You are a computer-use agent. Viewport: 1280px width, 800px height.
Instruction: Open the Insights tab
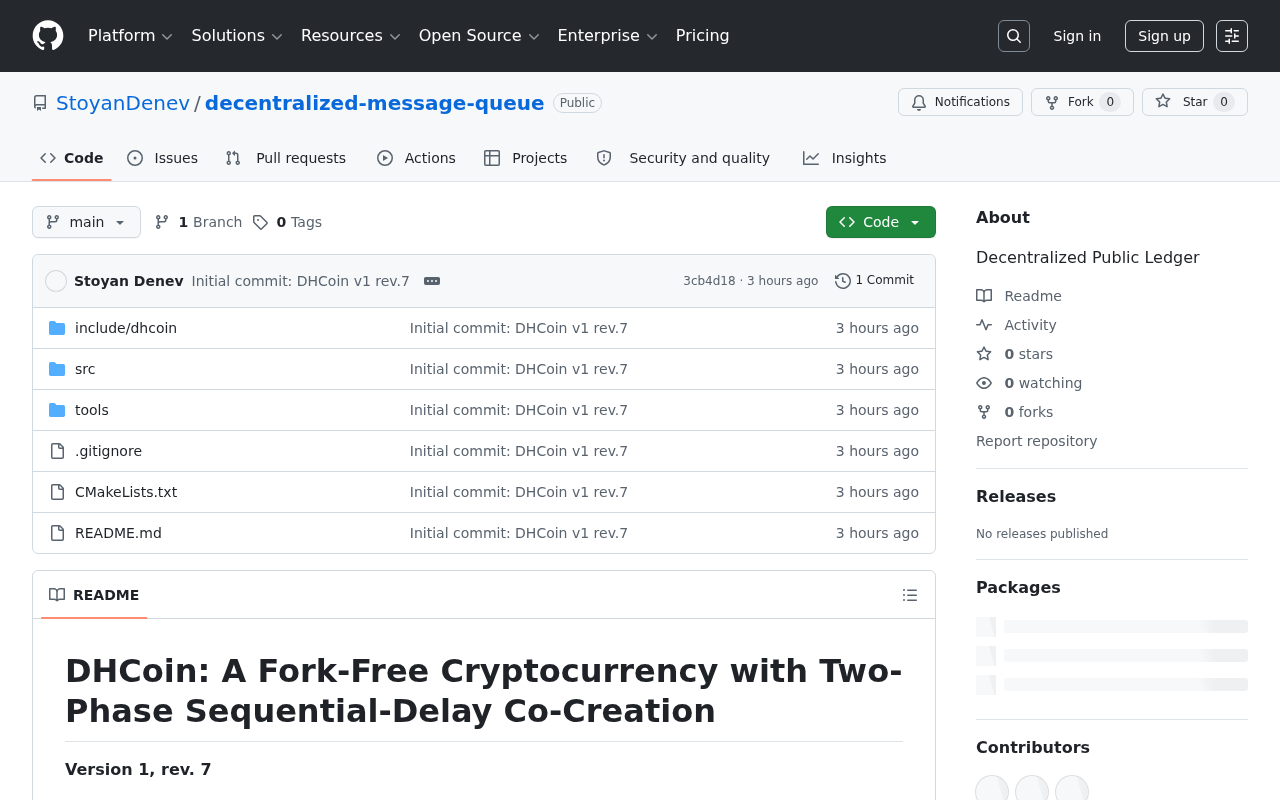[845, 158]
